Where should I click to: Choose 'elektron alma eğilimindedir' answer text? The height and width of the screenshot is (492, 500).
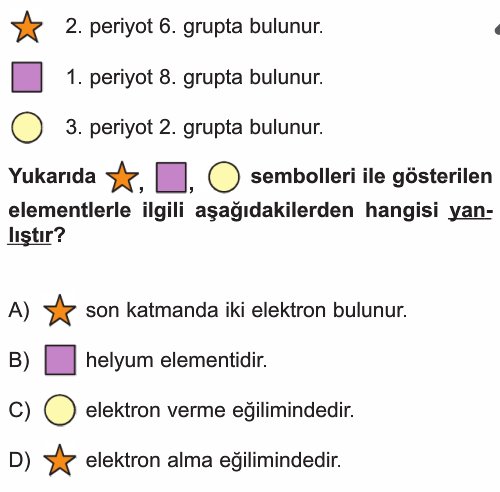pyautogui.click(x=213, y=460)
